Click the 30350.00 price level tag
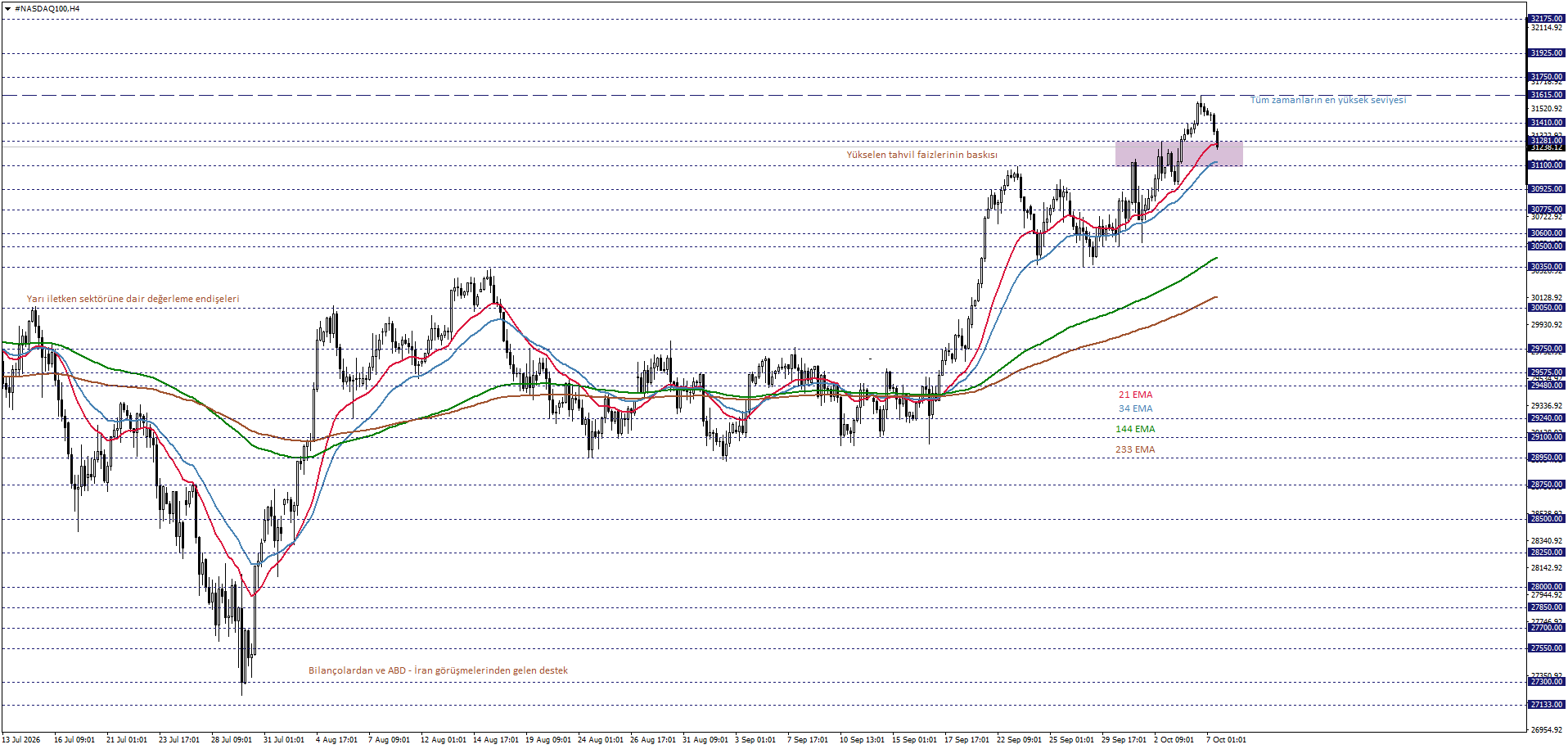The height and width of the screenshot is (749, 1568). [x=1547, y=267]
